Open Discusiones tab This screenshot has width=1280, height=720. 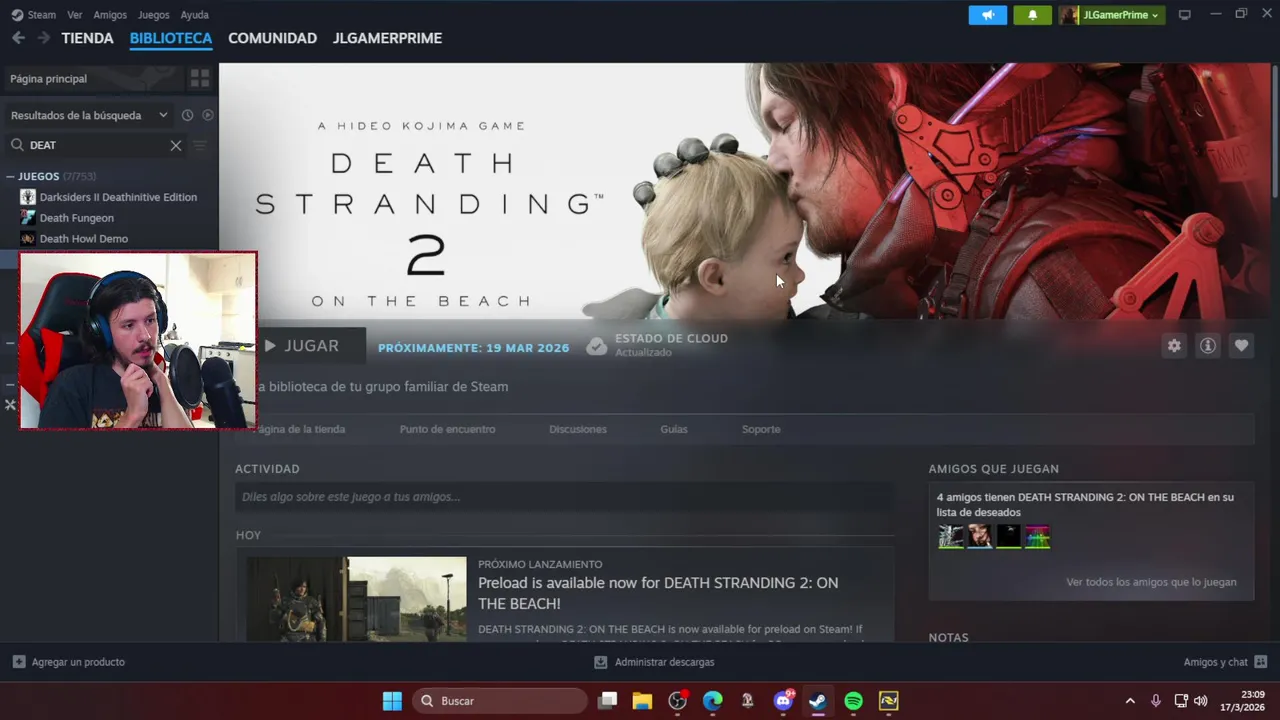click(578, 429)
